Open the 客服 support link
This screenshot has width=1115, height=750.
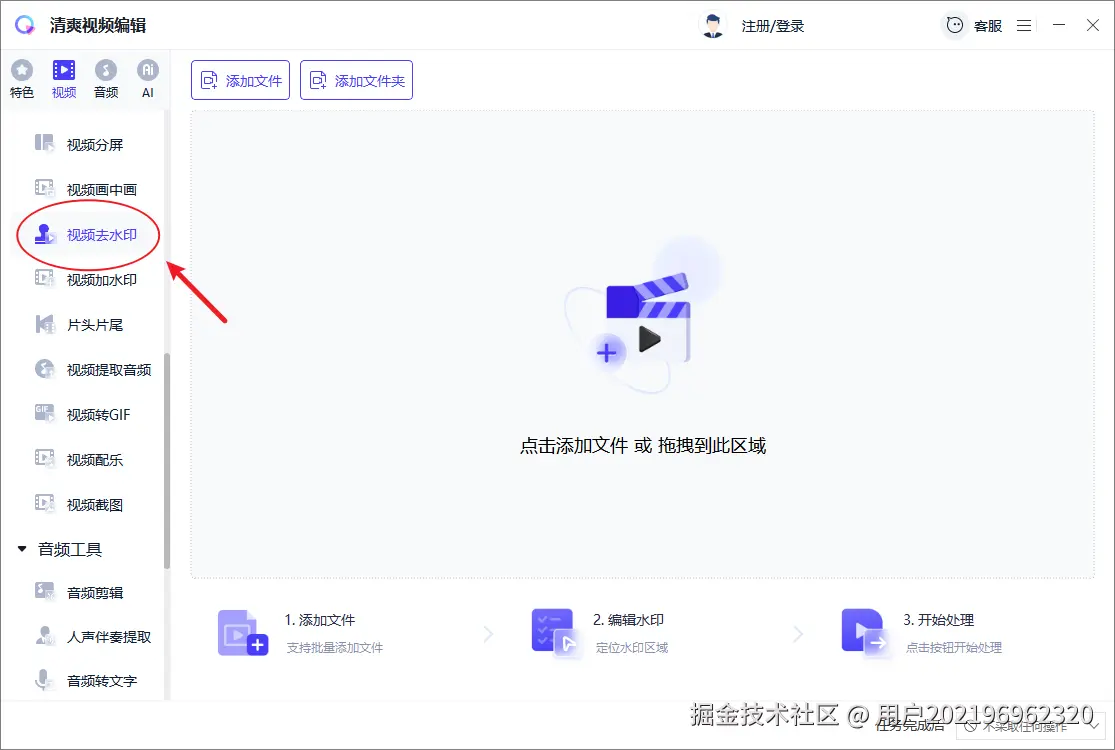pyautogui.click(x=988, y=26)
